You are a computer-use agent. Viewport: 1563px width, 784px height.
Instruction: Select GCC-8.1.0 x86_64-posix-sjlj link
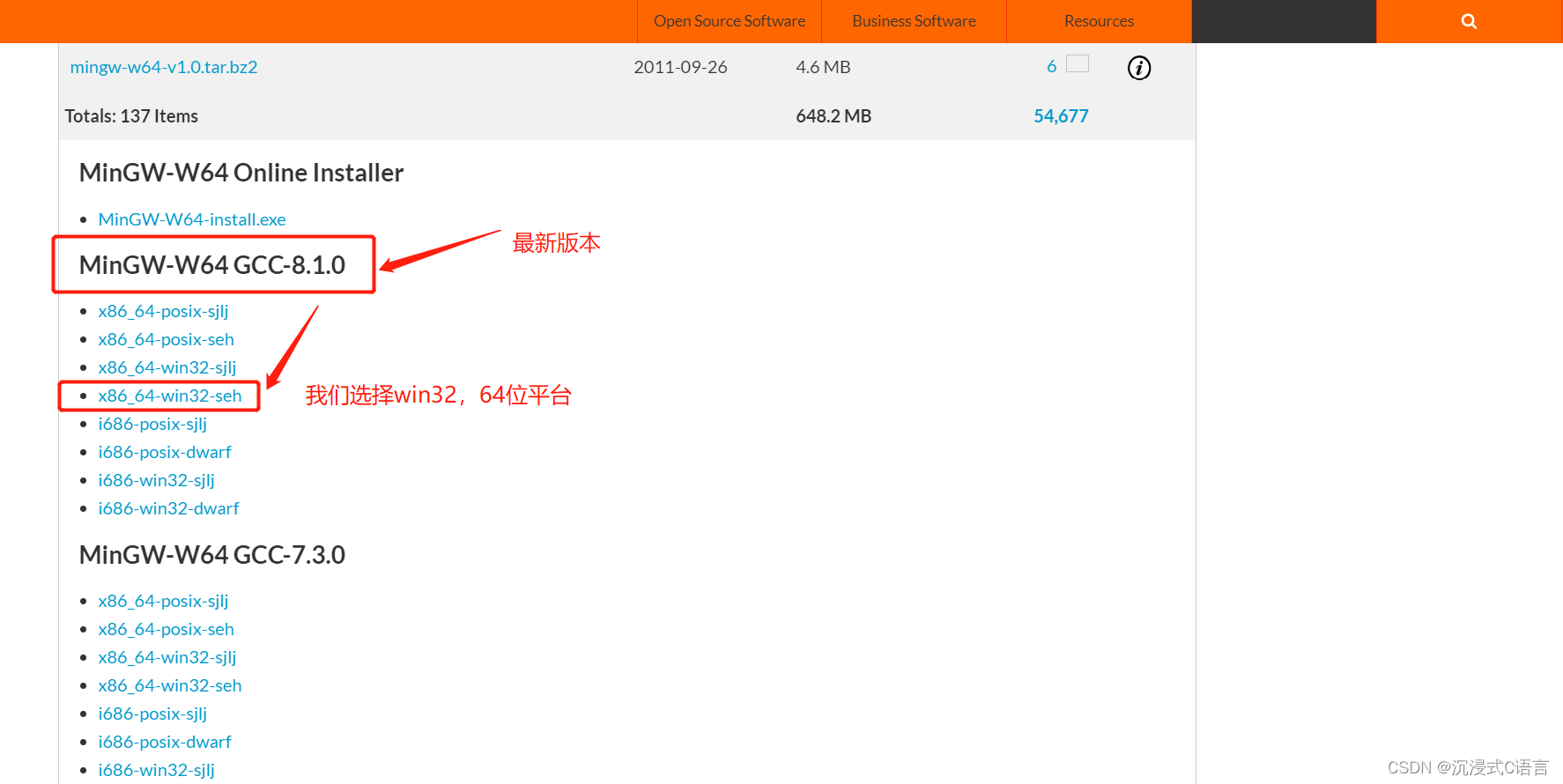click(x=163, y=311)
